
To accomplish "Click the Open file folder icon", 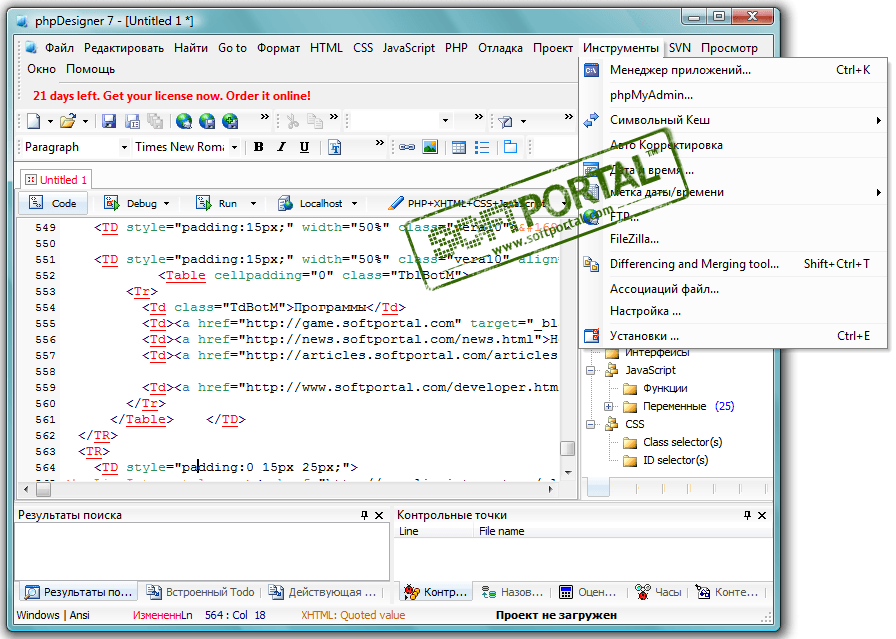I will point(68,121).
